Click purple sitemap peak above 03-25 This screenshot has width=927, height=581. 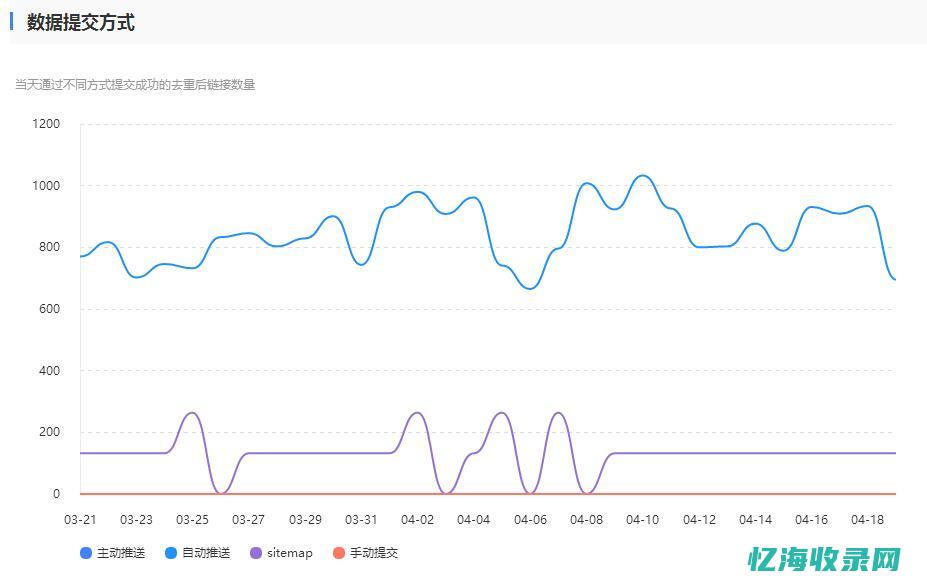pos(192,413)
